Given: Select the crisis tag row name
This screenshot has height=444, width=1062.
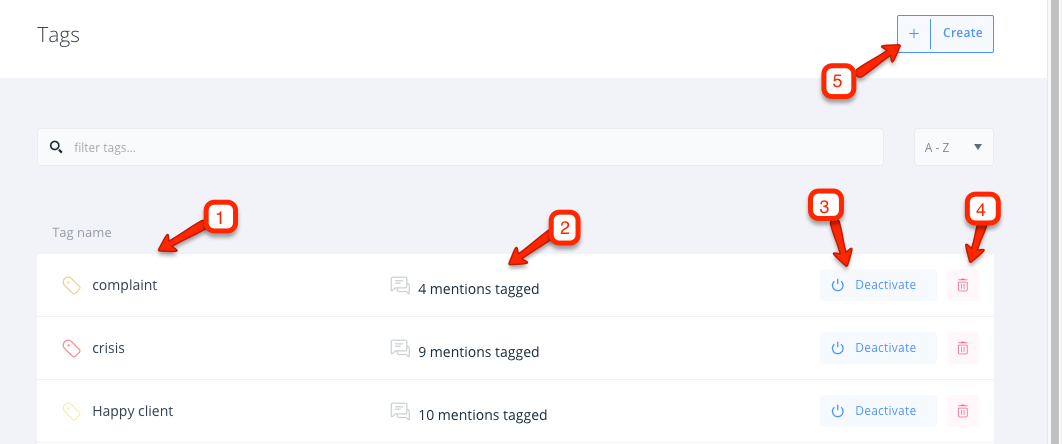Looking at the screenshot, I should tap(108, 348).
